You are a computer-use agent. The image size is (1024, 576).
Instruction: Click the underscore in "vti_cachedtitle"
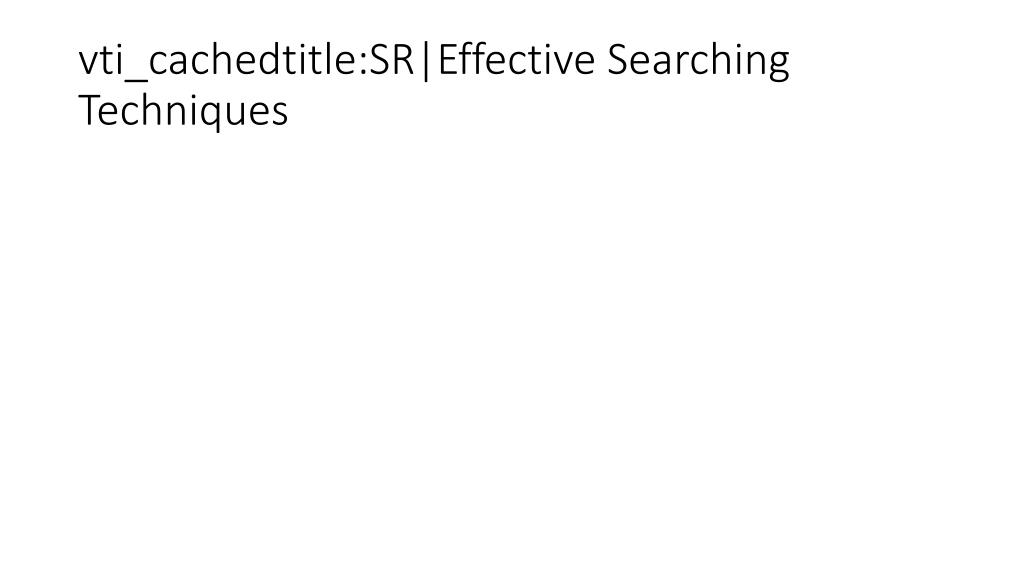(136, 79)
